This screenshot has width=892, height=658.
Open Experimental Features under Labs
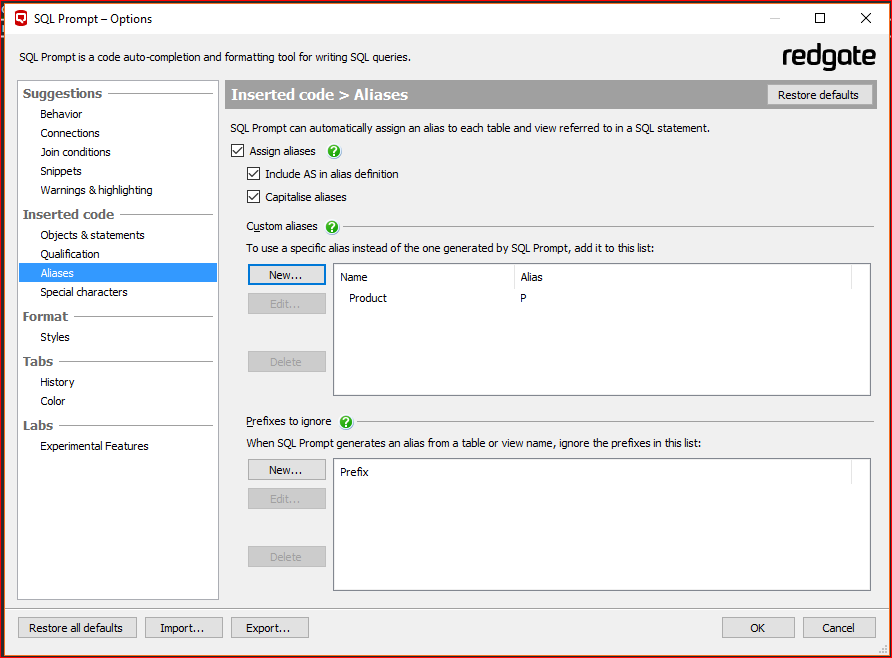click(94, 446)
